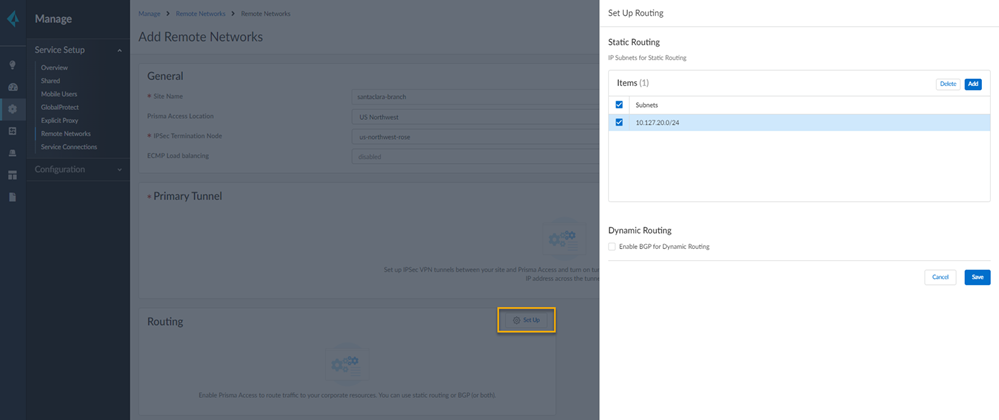Collapse the Service Setup section
999x420 pixels.
[120, 50]
